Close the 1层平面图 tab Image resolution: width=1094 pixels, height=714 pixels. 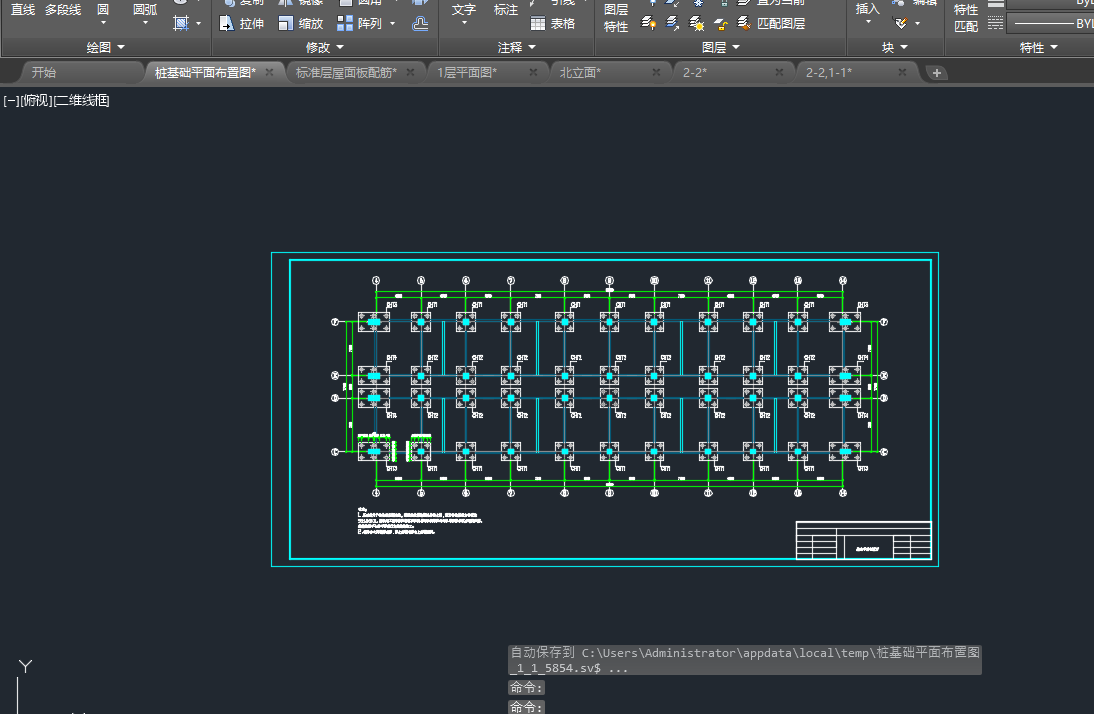533,72
